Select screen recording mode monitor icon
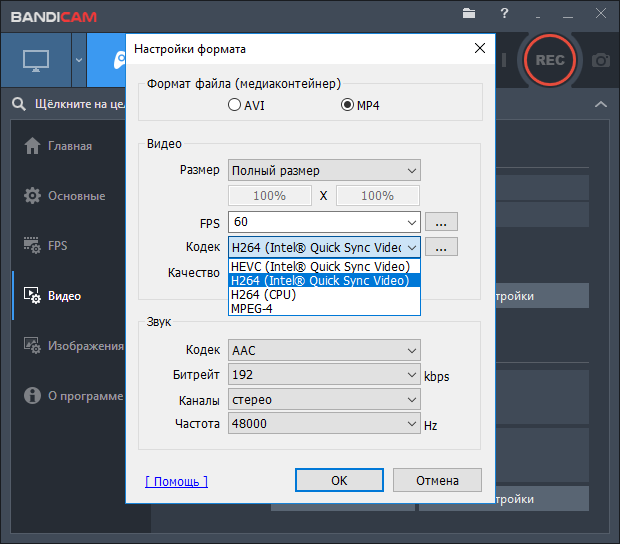The image size is (620, 544). coord(36,60)
